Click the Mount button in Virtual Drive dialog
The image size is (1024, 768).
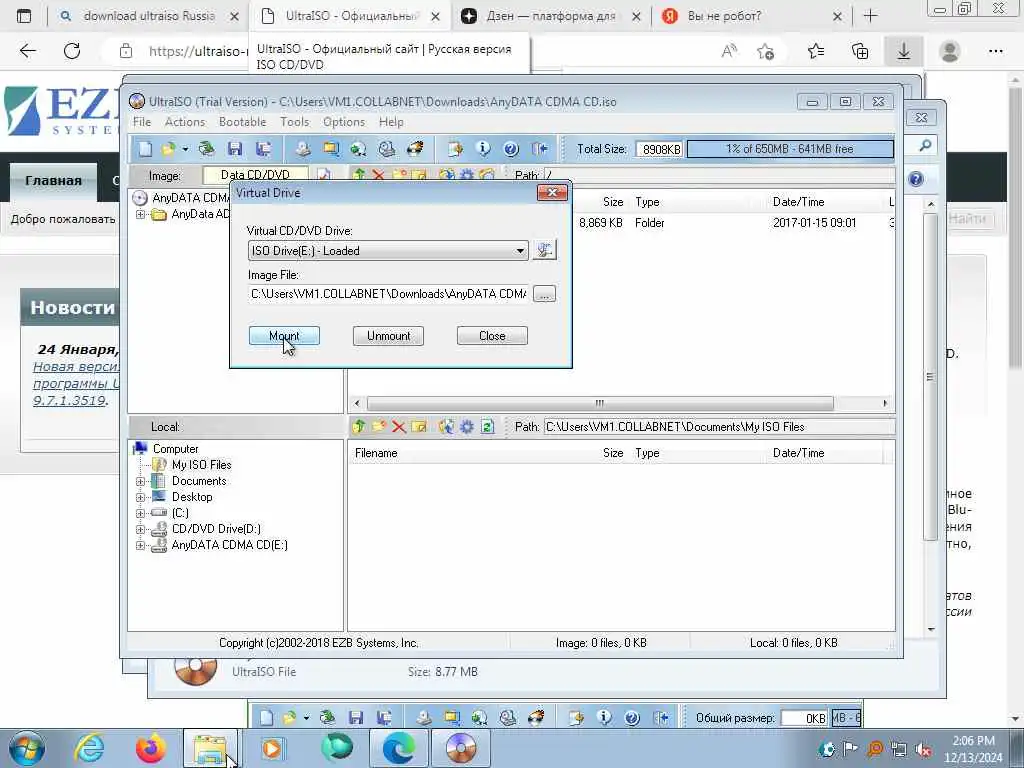284,336
